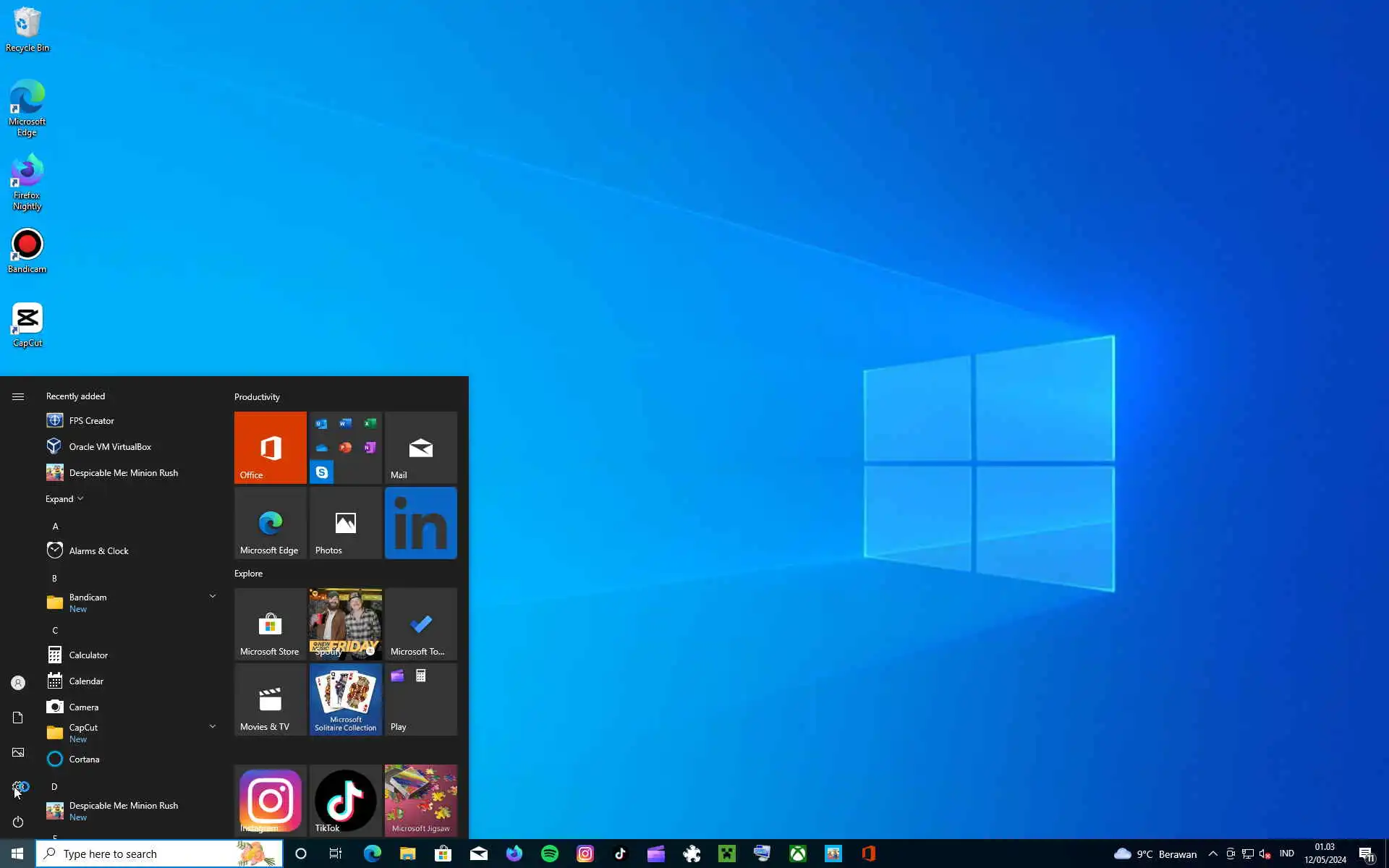The height and width of the screenshot is (868, 1389).
Task: Click the Type here to search box
Action: click(x=145, y=854)
